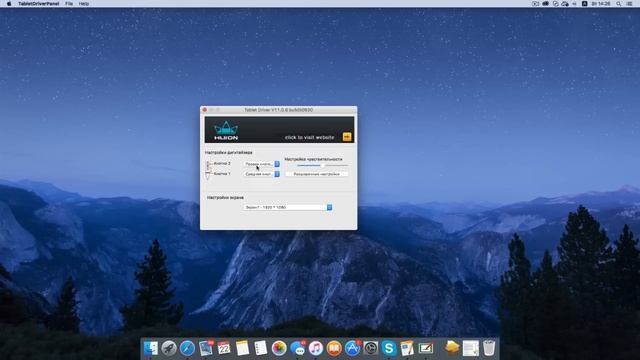Adjust the pressure sensitivity slider

point(322,165)
